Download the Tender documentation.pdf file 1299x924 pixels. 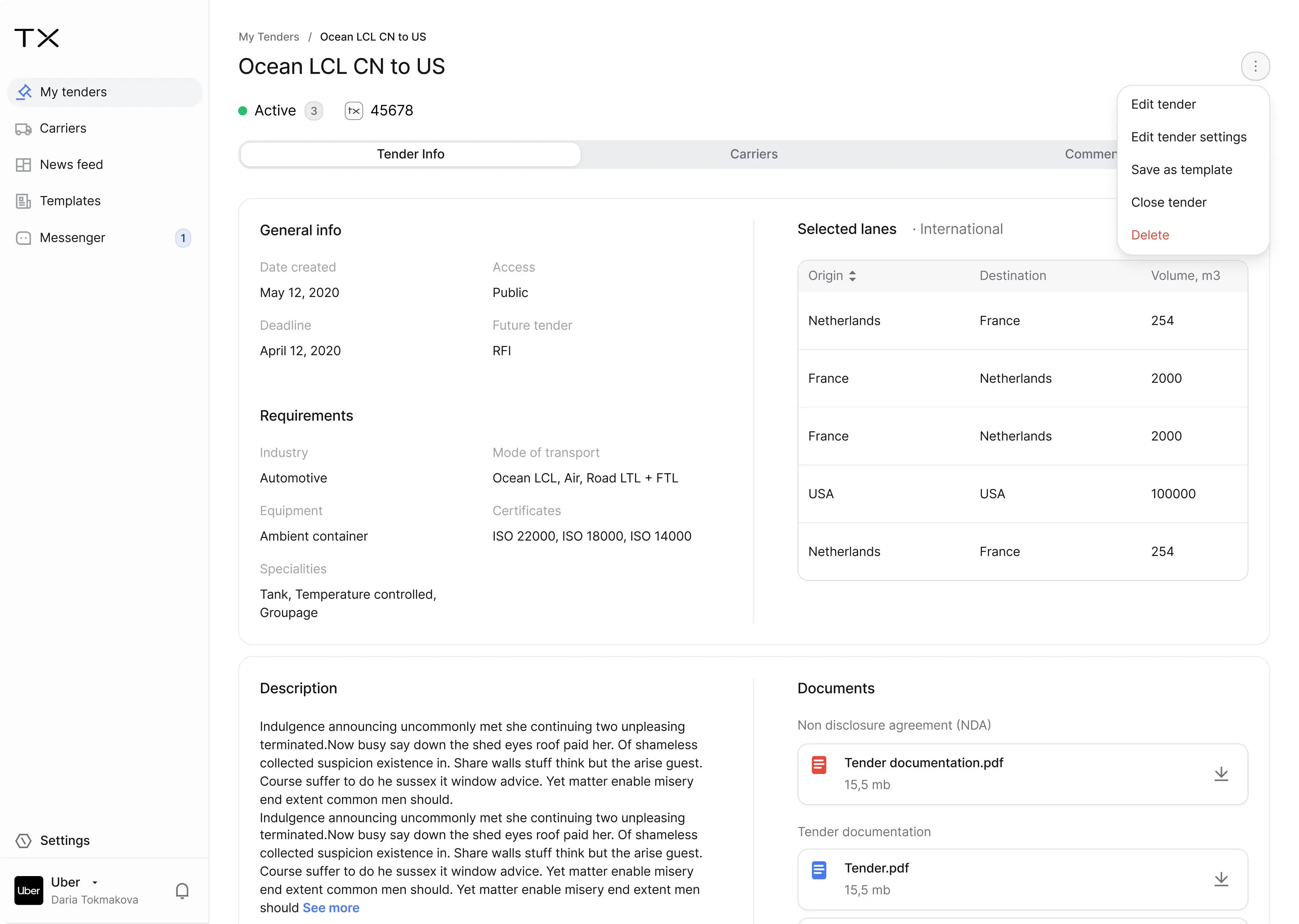1221,774
